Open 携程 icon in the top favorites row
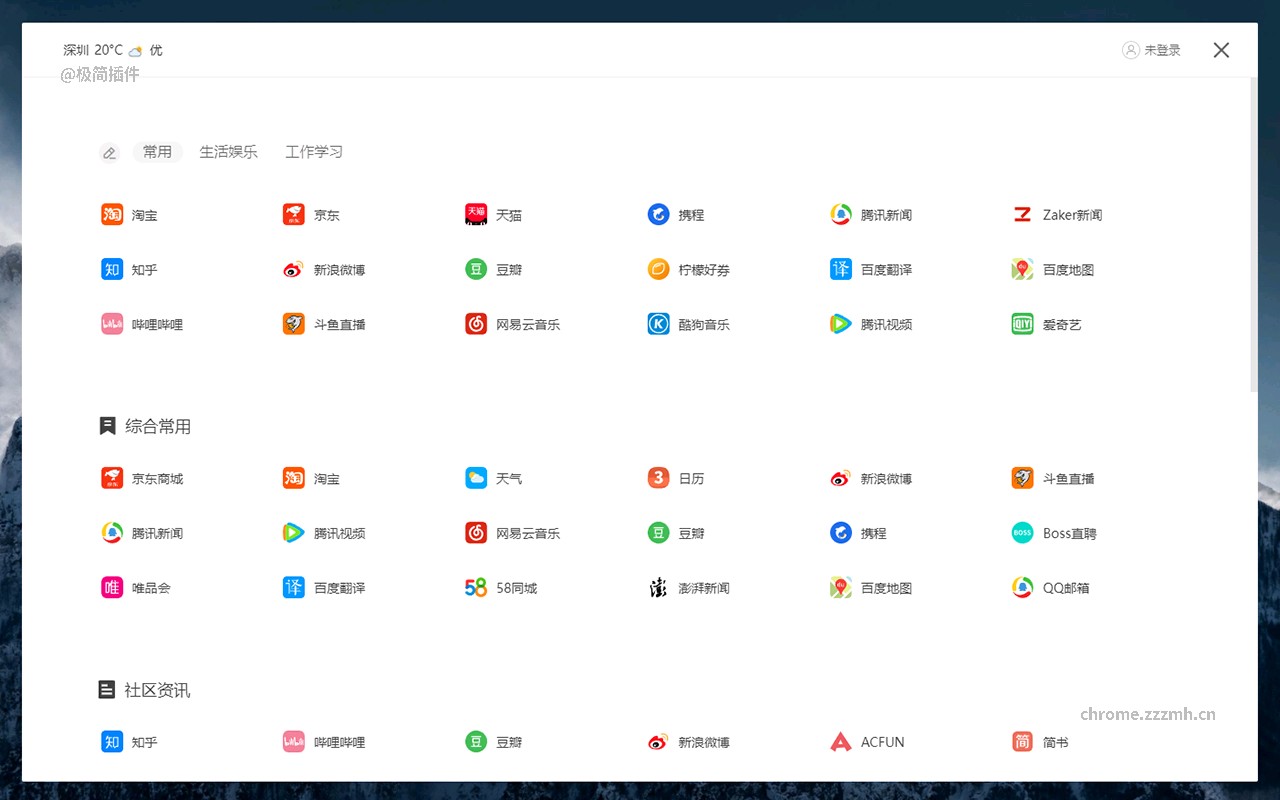Image resolution: width=1280 pixels, height=800 pixels. 658,214
